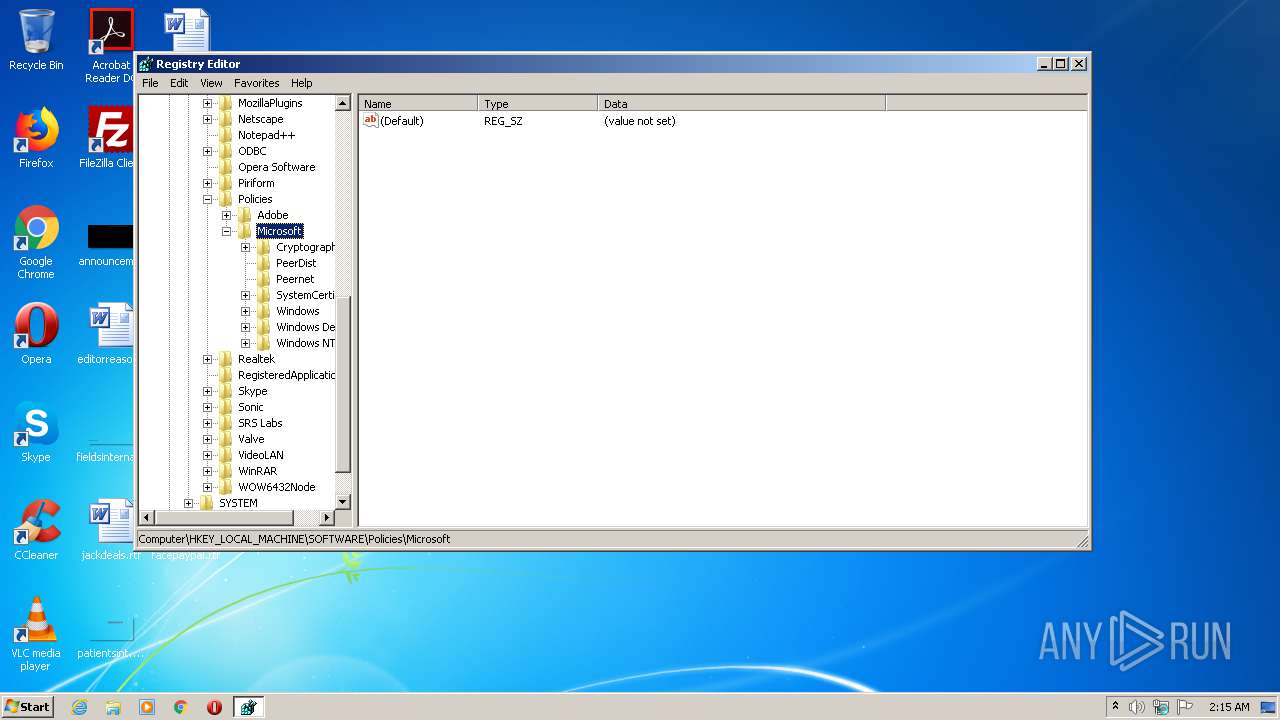Expand the SystemCertificates key
This screenshot has width=1280, height=720.
click(246, 295)
